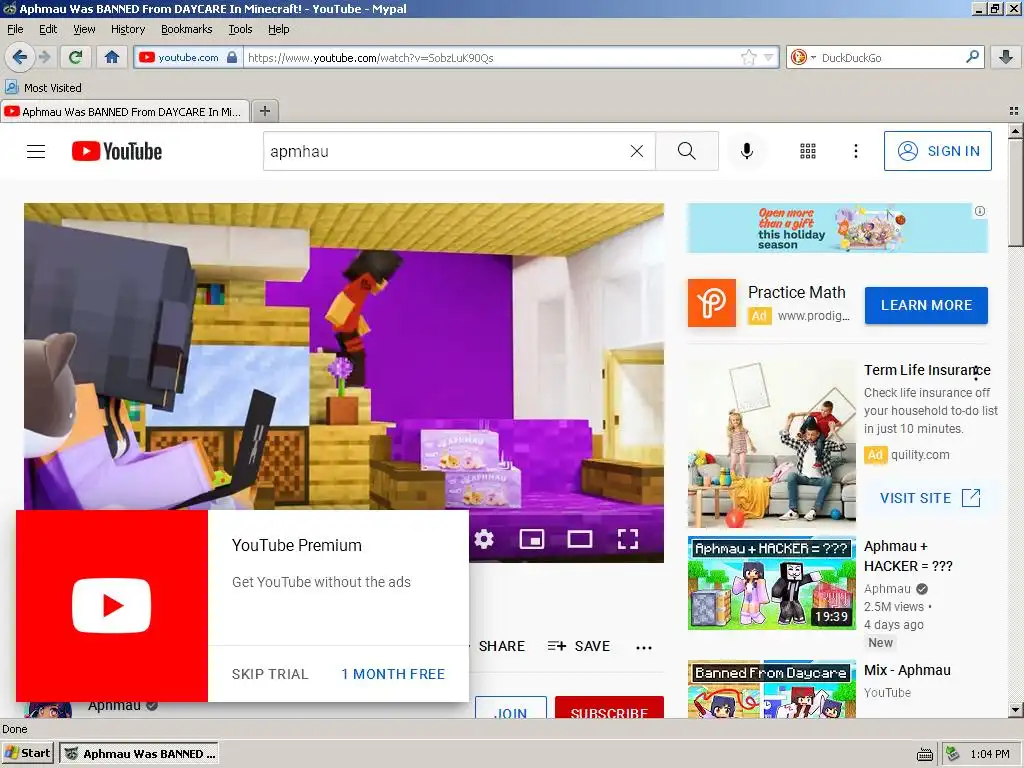Select the Aphmau Was BANNED tab

tap(125, 112)
